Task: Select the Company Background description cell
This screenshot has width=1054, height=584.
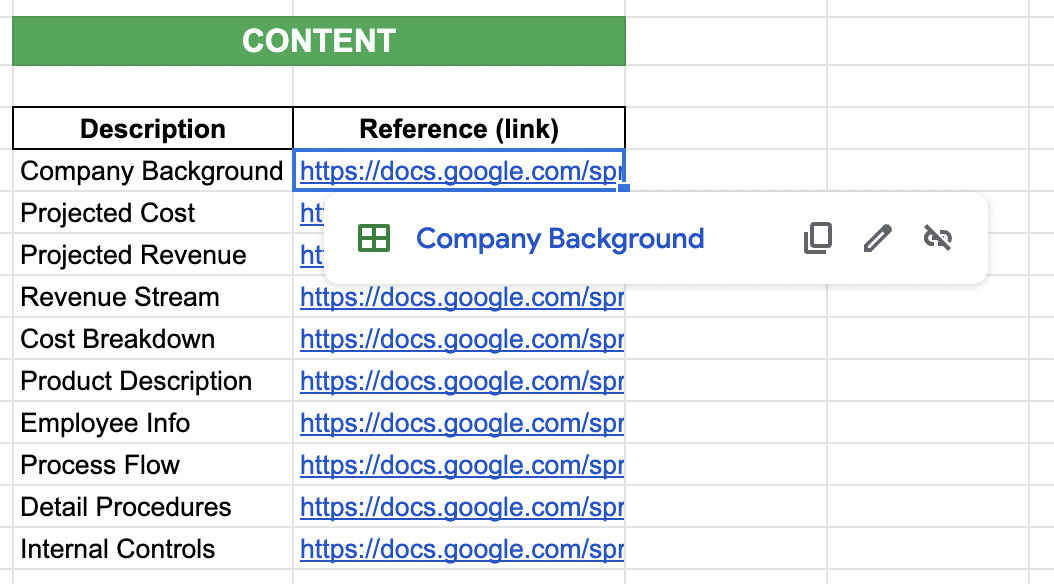Action: click(151, 171)
